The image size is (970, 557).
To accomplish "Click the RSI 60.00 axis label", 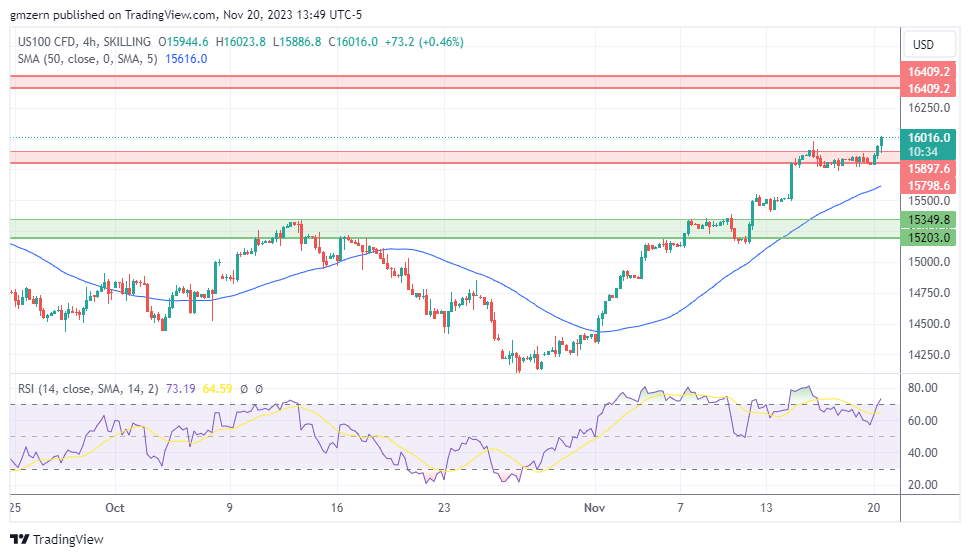I will [922, 421].
